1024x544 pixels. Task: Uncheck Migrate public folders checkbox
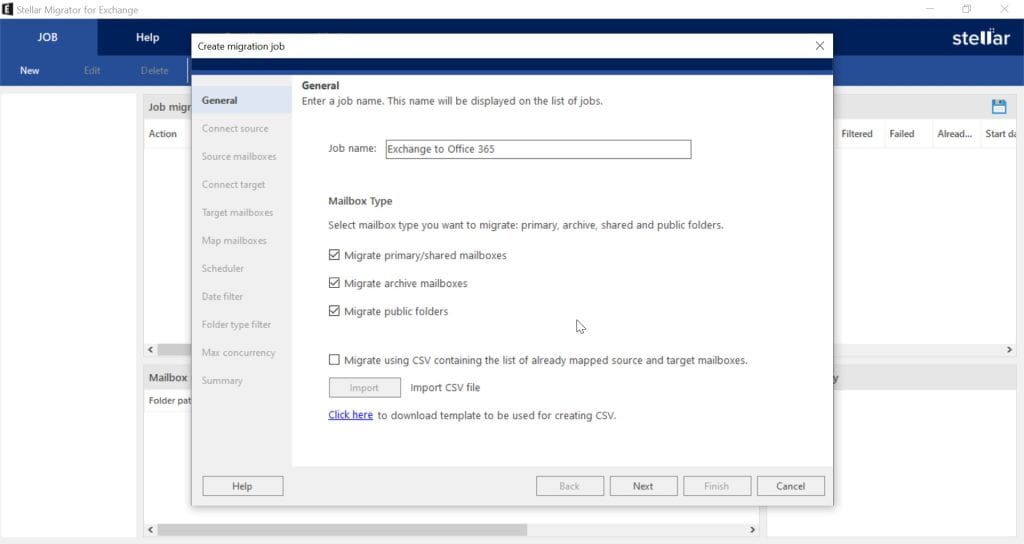point(334,311)
